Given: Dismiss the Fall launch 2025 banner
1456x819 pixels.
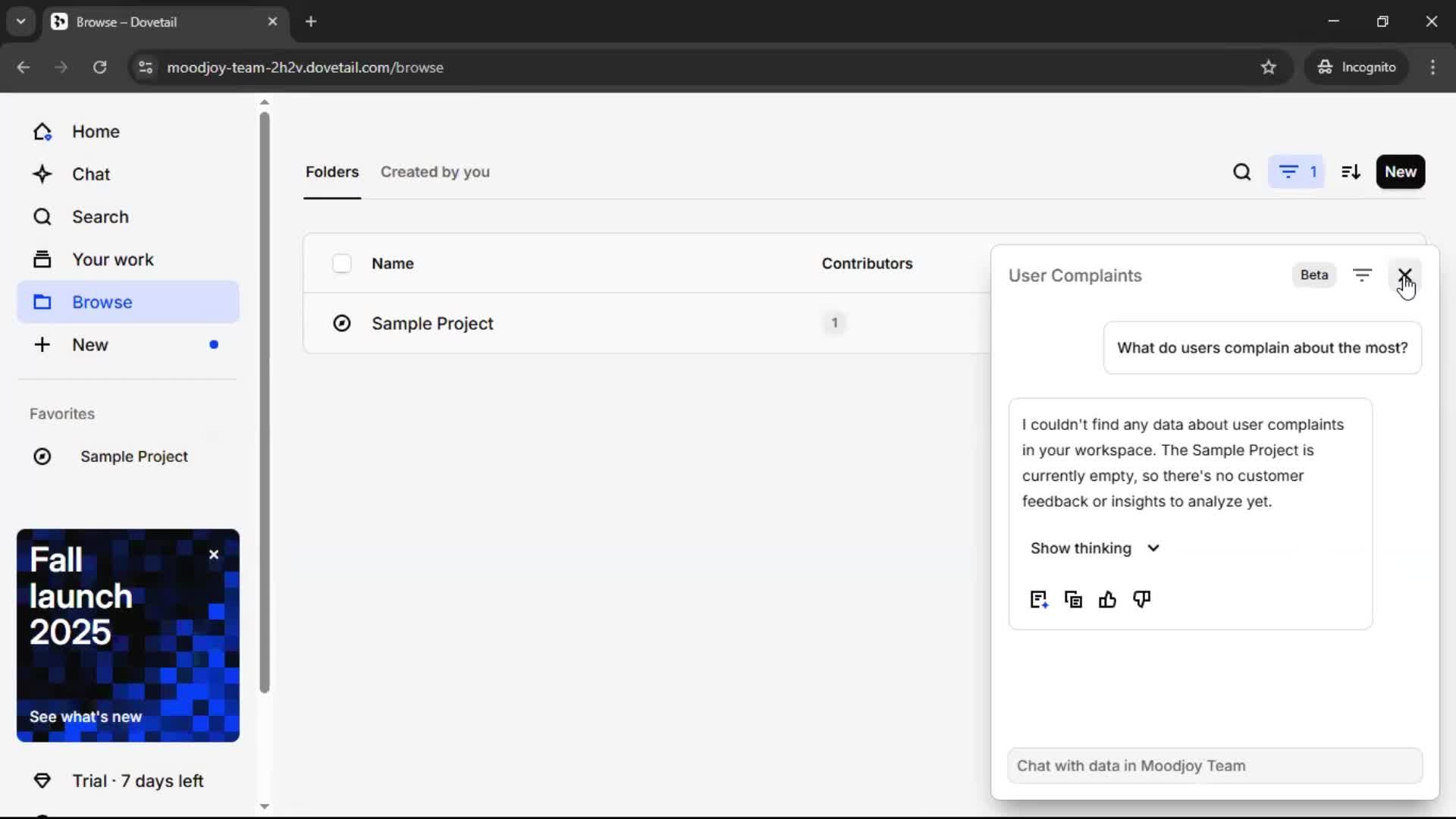Looking at the screenshot, I should pos(214,554).
